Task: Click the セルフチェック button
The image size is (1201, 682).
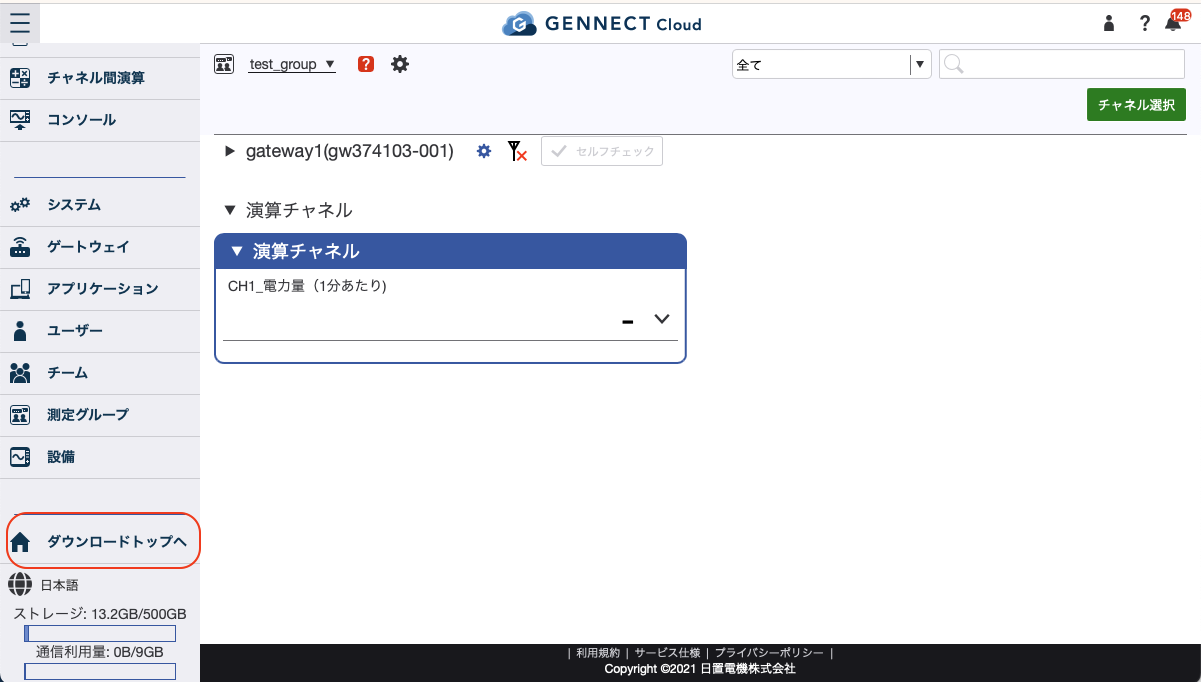Action: (x=601, y=151)
